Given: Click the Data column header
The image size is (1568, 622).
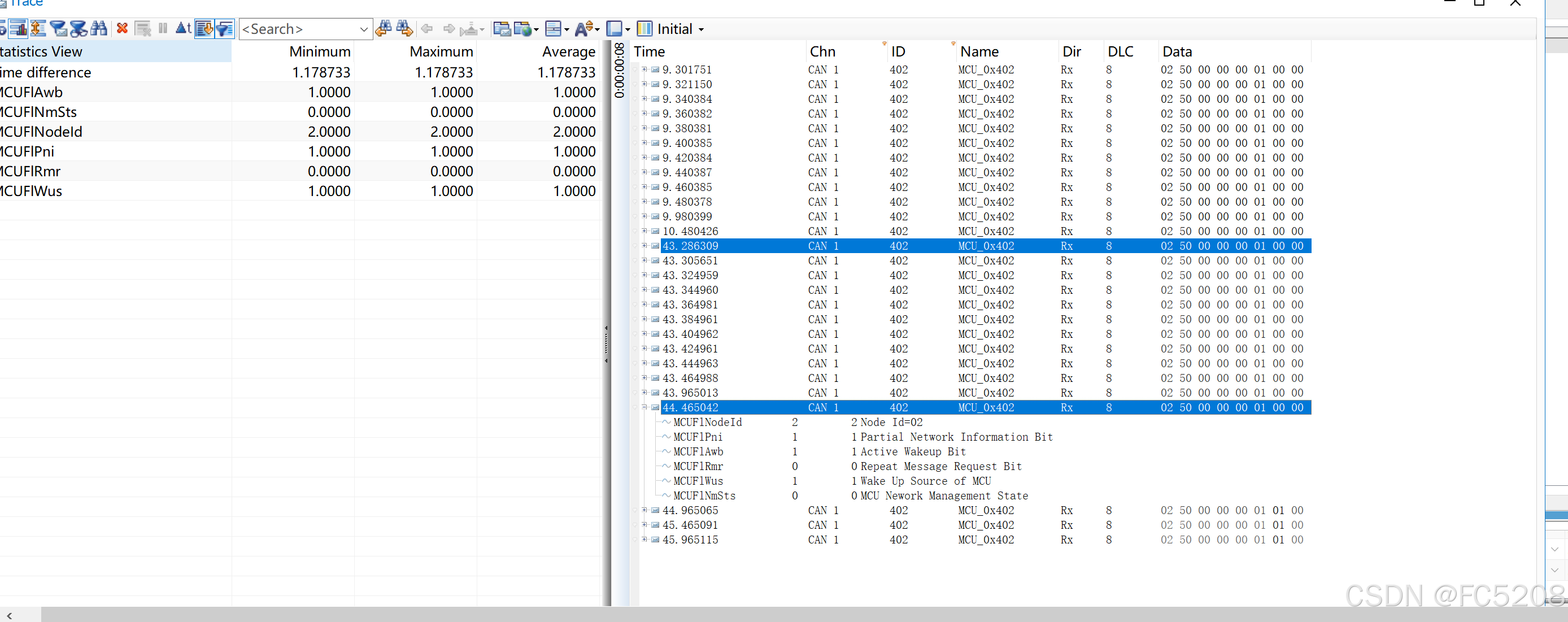Looking at the screenshot, I should (x=1177, y=52).
